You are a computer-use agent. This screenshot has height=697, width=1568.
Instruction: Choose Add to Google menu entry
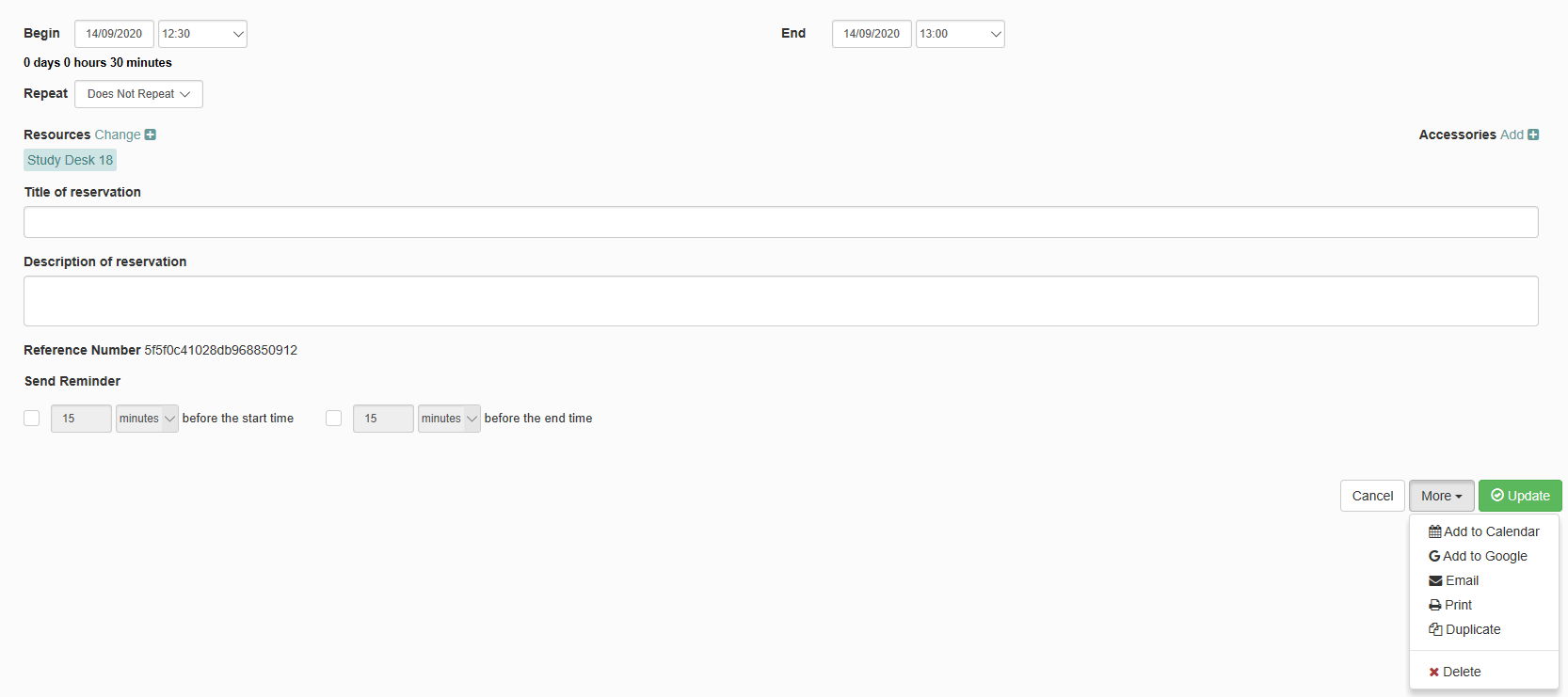(x=1484, y=556)
